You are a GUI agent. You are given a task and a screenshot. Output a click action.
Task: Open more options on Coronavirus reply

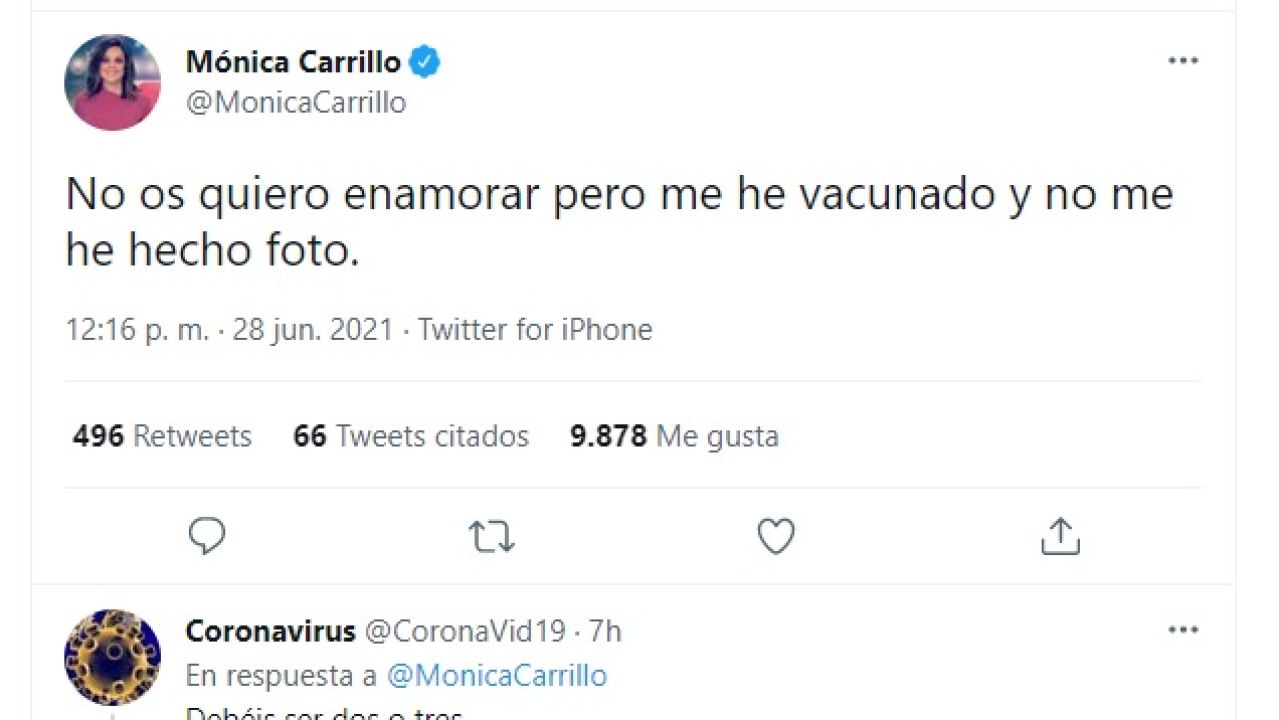pos(1183,630)
